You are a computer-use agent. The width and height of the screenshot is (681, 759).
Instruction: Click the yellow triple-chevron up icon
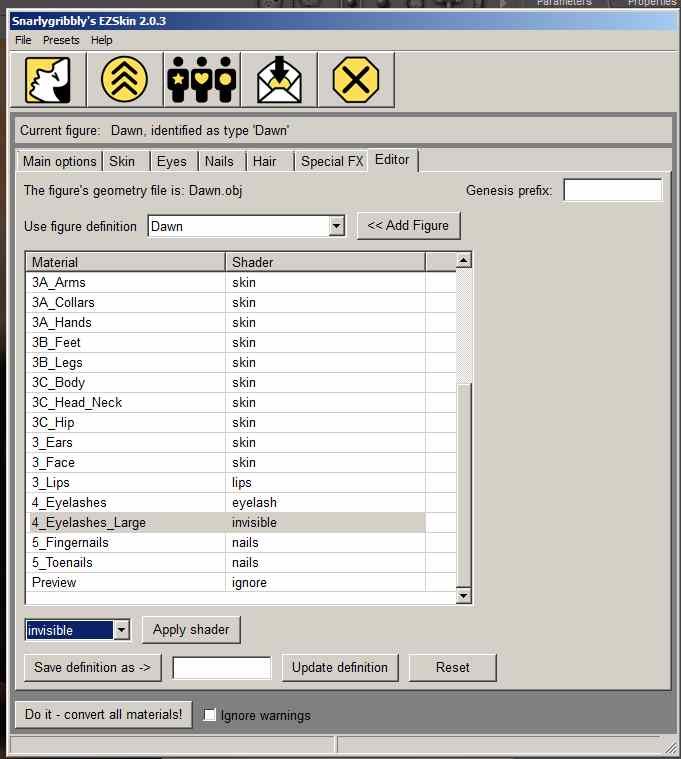click(x=124, y=80)
